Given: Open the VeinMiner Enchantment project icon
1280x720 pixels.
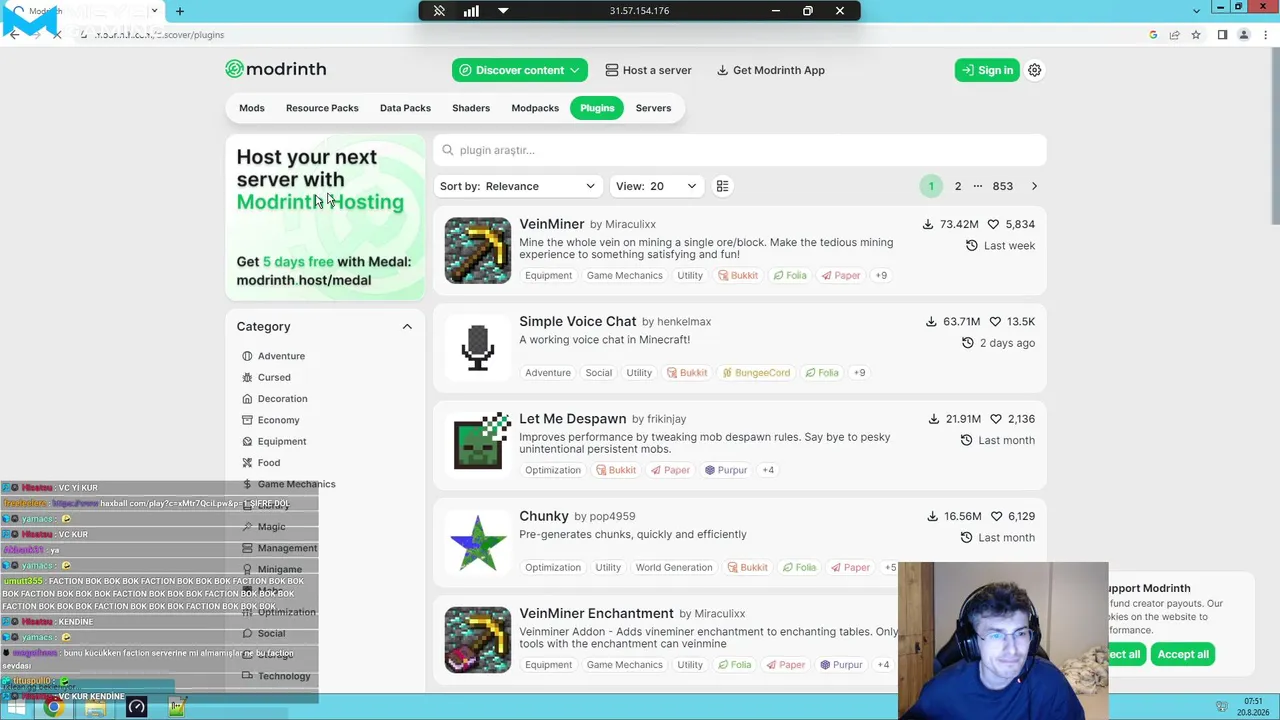Looking at the screenshot, I should point(477,639).
